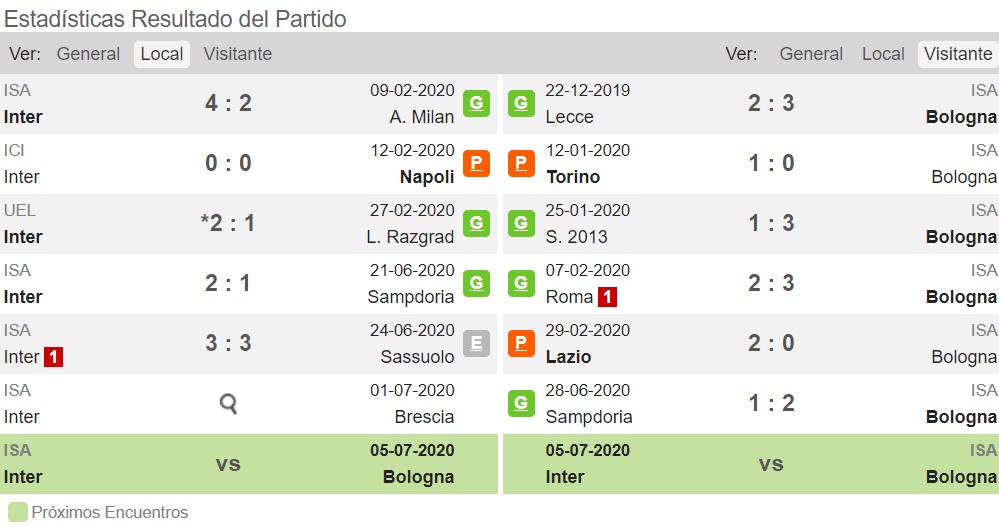Switch right panel to Local view
Screen dimensions: 999x527
click(x=883, y=54)
